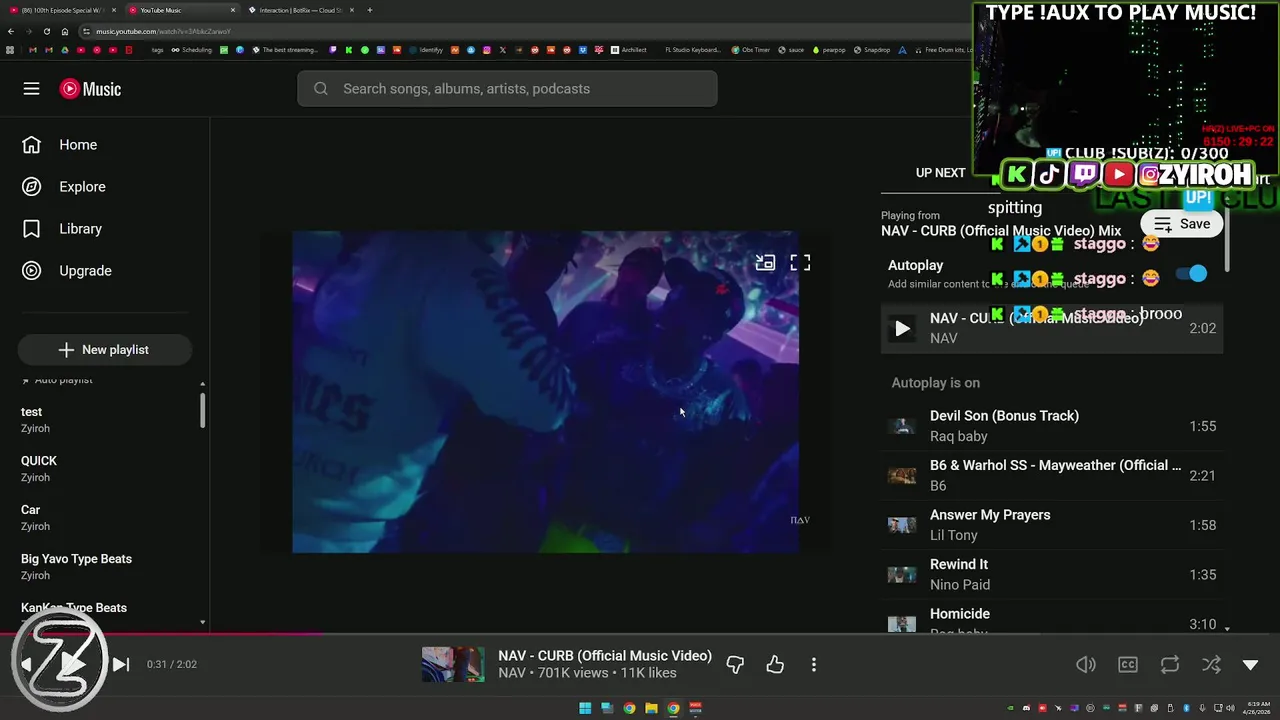The image size is (1280, 720).
Task: Click the playlist sidebar scrollbar
Action: [x=203, y=410]
